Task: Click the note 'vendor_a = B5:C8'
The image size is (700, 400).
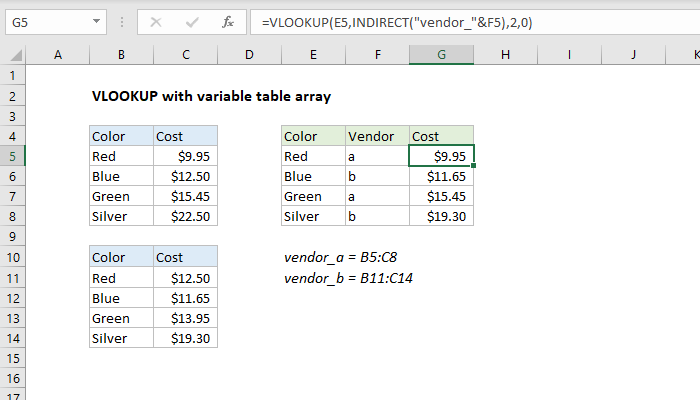Action: click(x=341, y=257)
